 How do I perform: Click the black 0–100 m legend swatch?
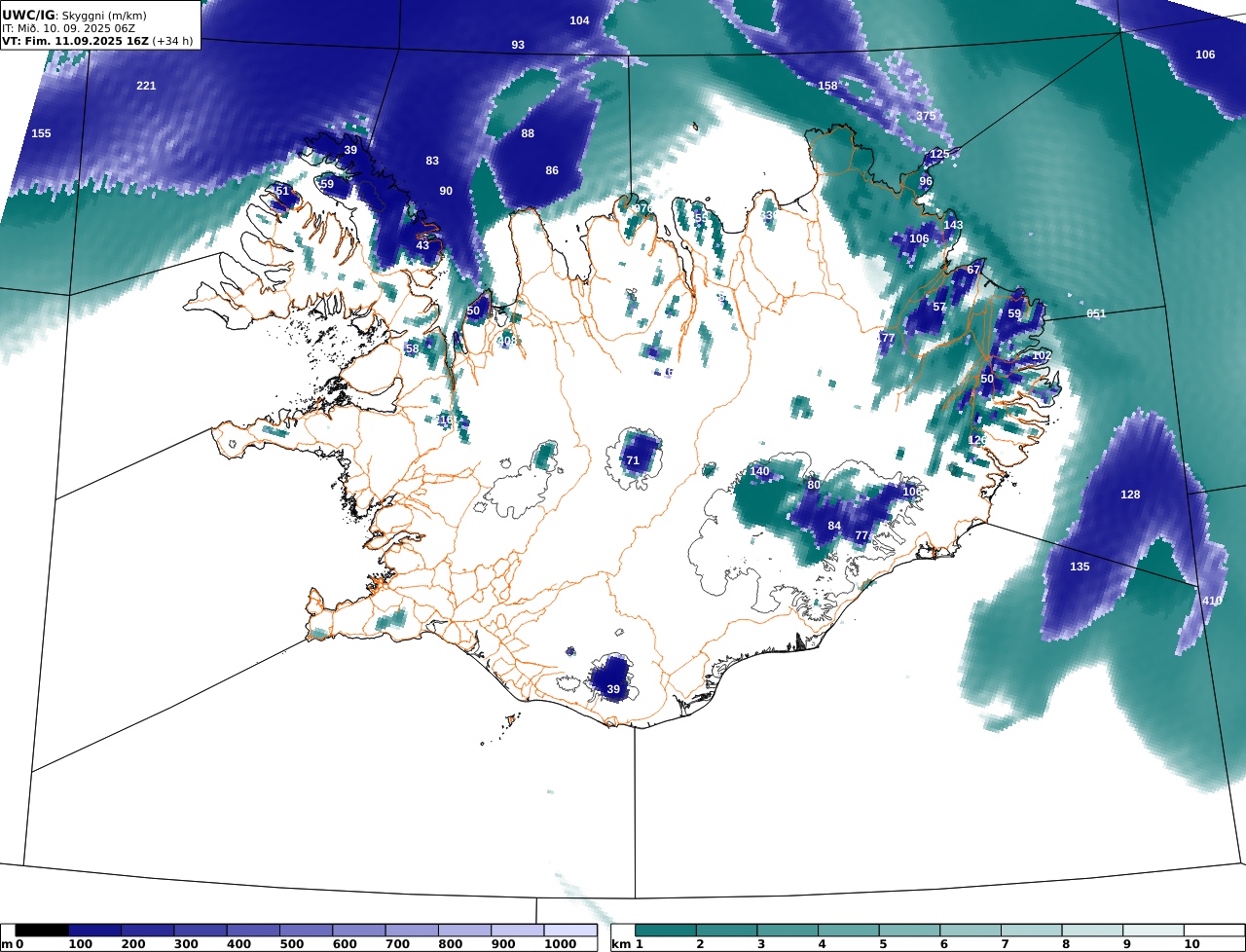(x=42, y=931)
